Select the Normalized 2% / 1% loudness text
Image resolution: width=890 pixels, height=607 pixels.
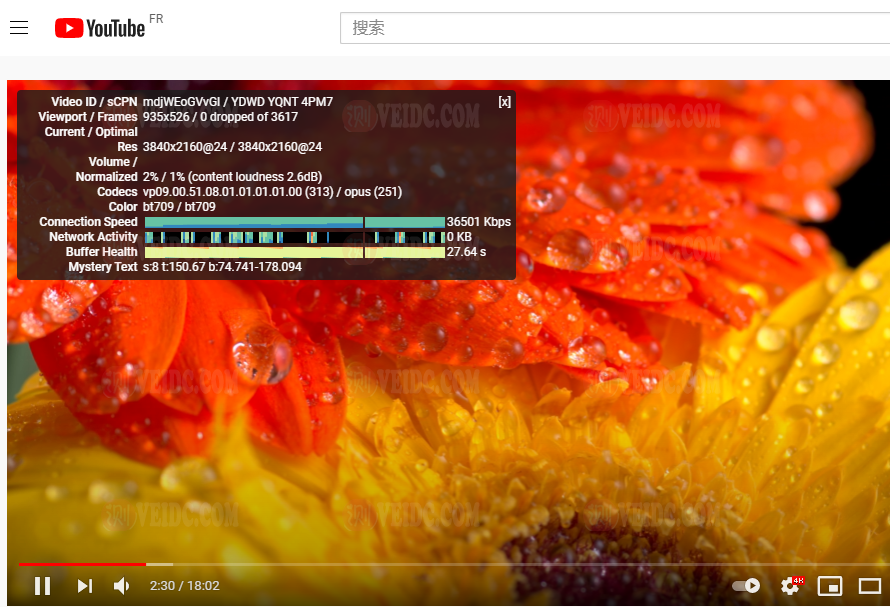(x=232, y=177)
